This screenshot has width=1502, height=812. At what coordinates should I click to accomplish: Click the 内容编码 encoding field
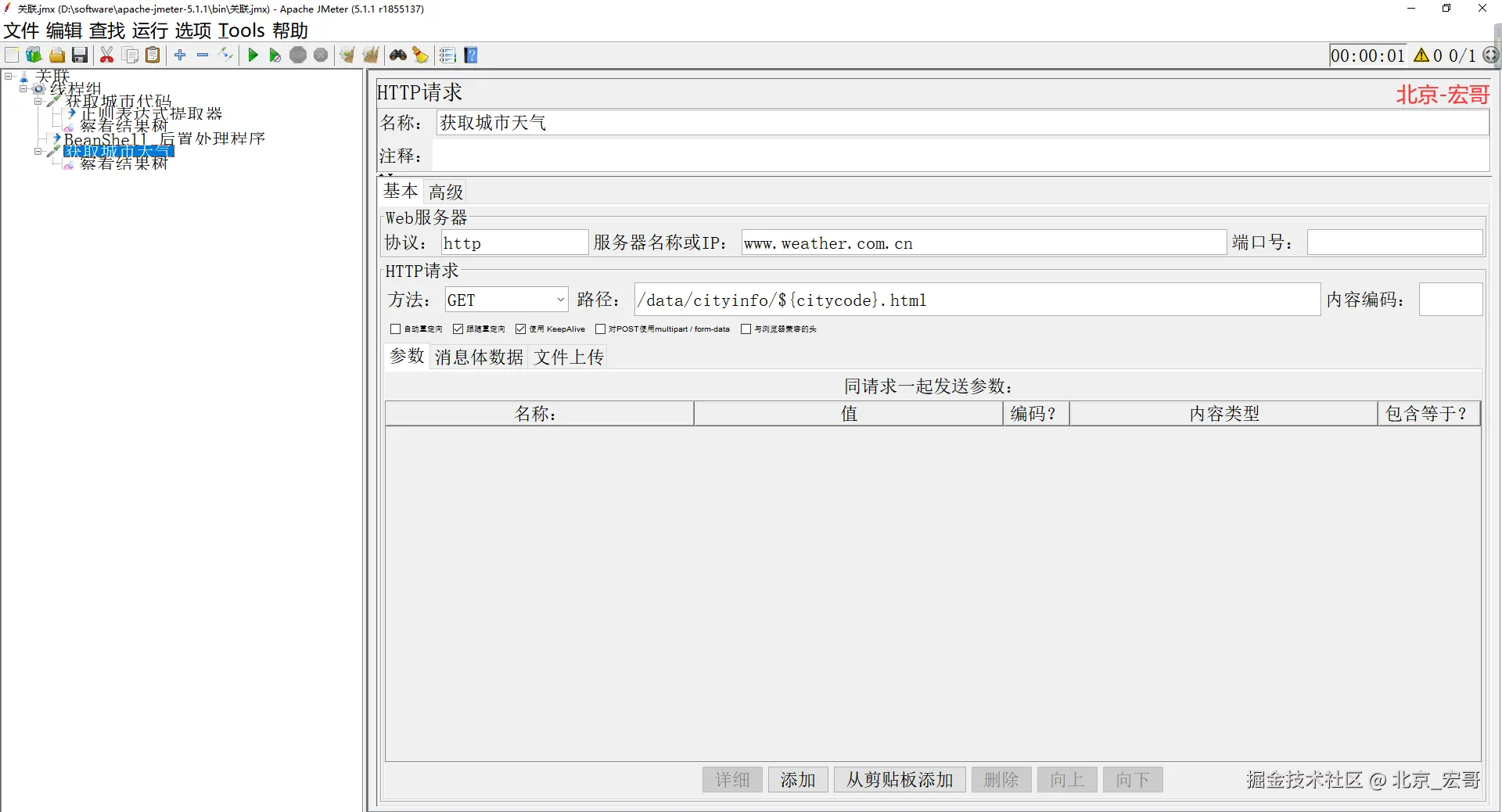1450,300
